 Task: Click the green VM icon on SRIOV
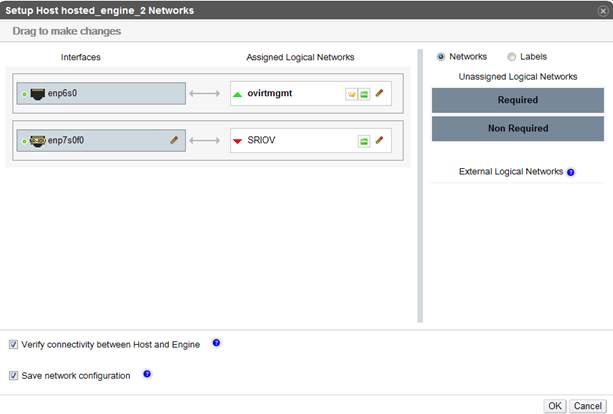click(364, 141)
